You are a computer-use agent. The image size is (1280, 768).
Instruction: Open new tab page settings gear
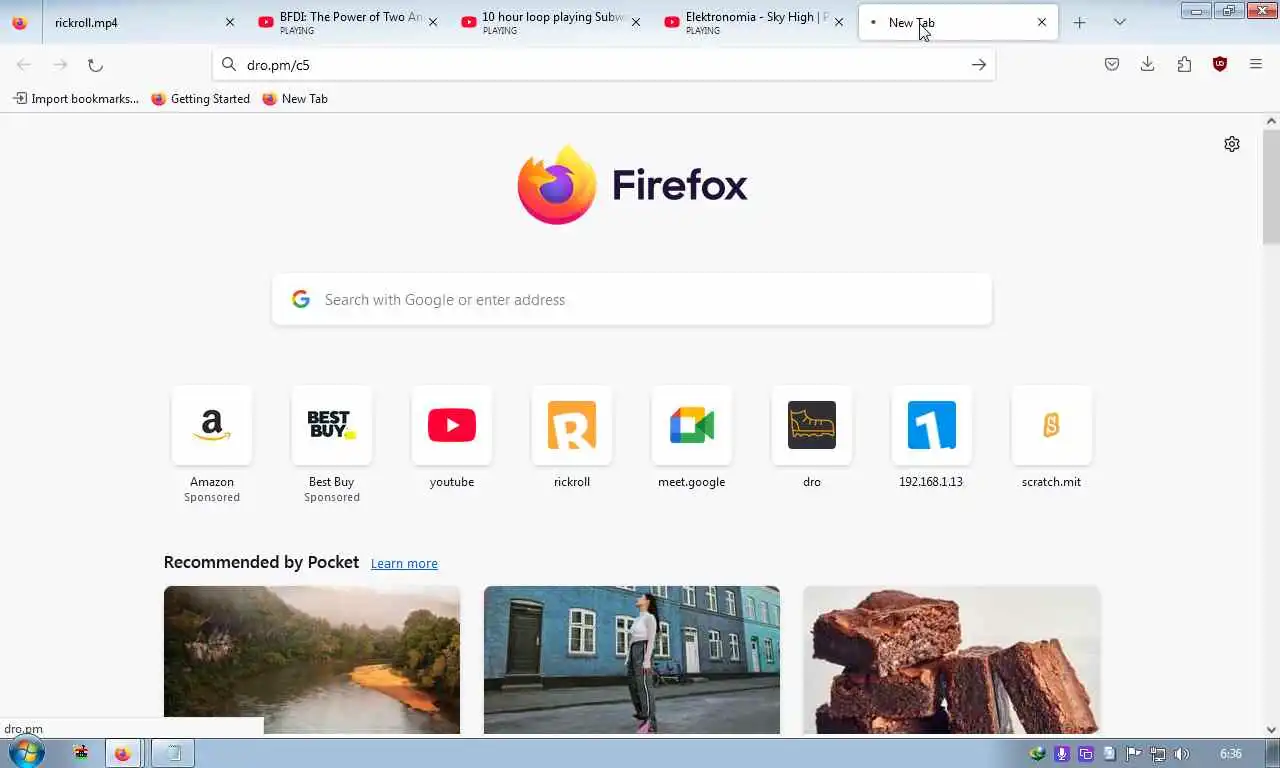[x=1232, y=144]
